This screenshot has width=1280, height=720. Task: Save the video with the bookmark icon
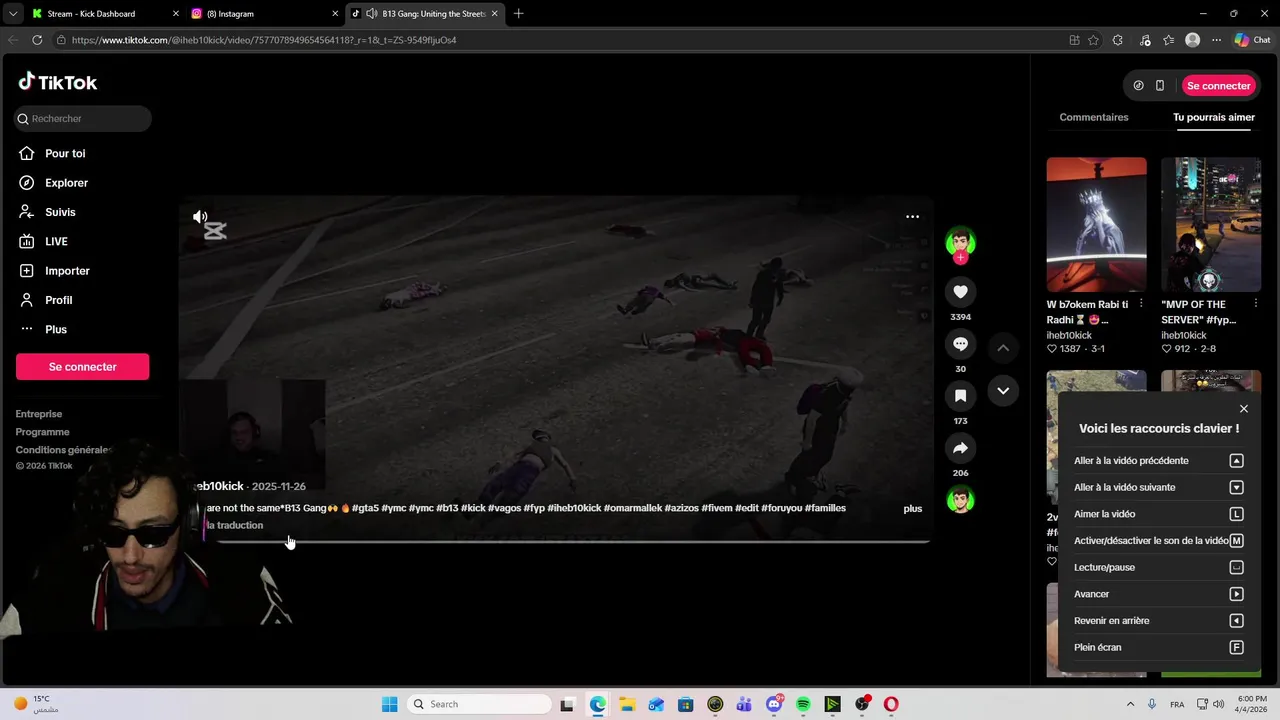pyautogui.click(x=960, y=396)
